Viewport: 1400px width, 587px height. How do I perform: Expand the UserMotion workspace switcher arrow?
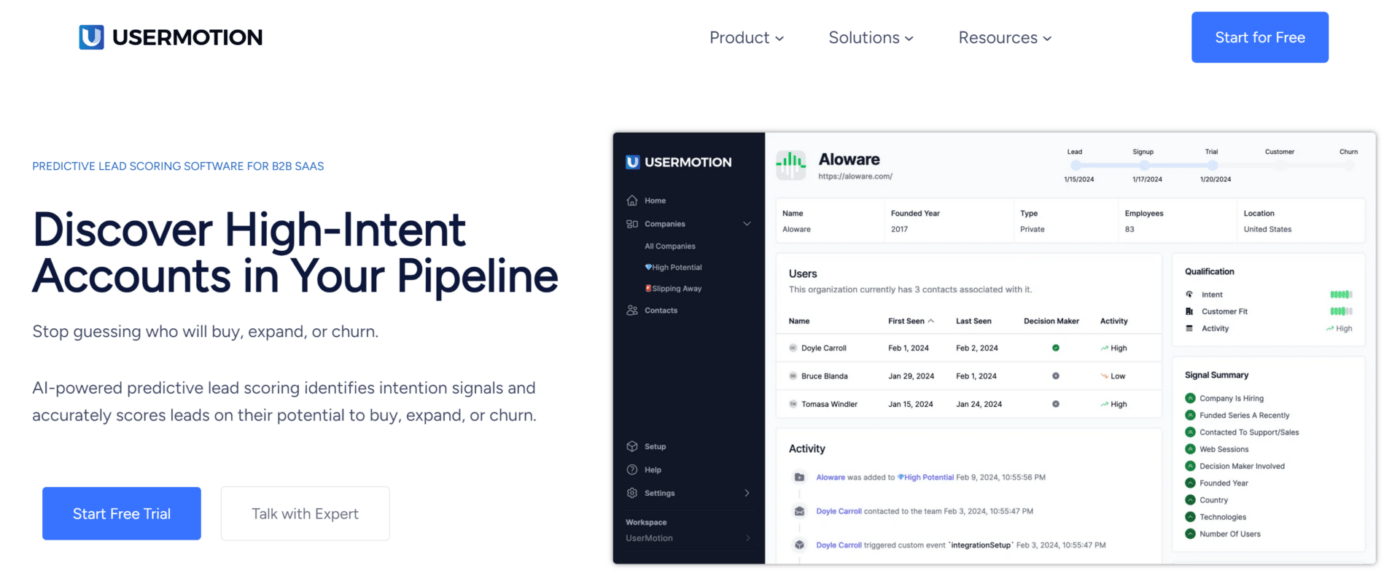pos(747,539)
